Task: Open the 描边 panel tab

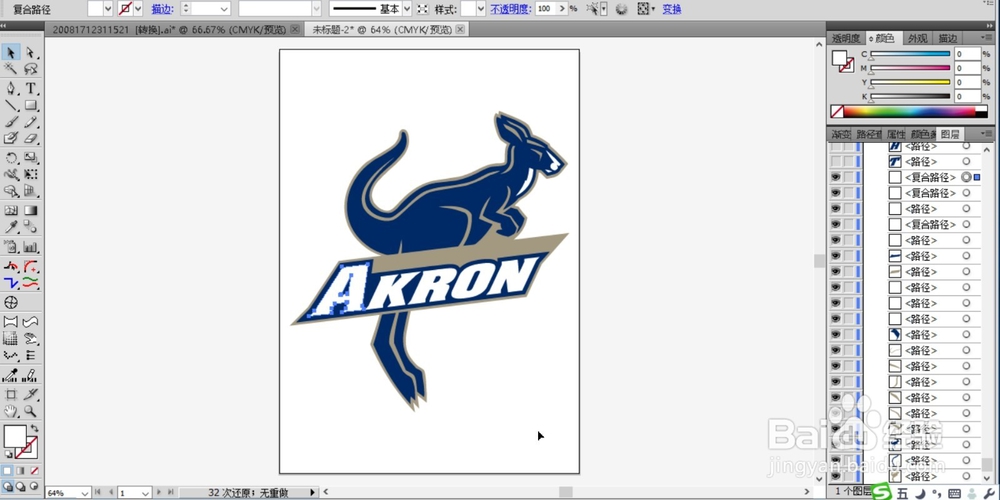Action: [948, 39]
